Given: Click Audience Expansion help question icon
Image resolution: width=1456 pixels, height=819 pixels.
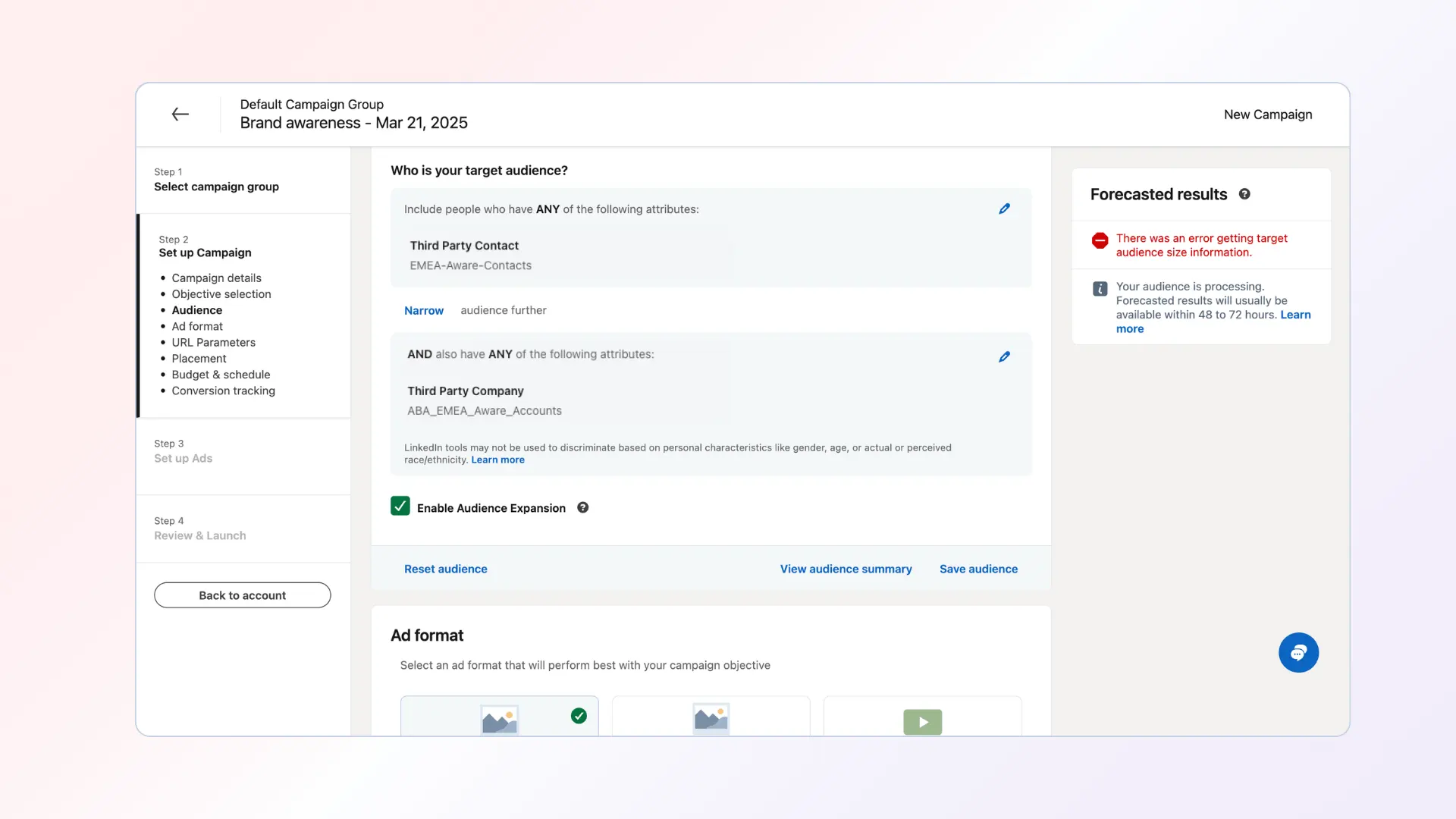Looking at the screenshot, I should coord(582,508).
